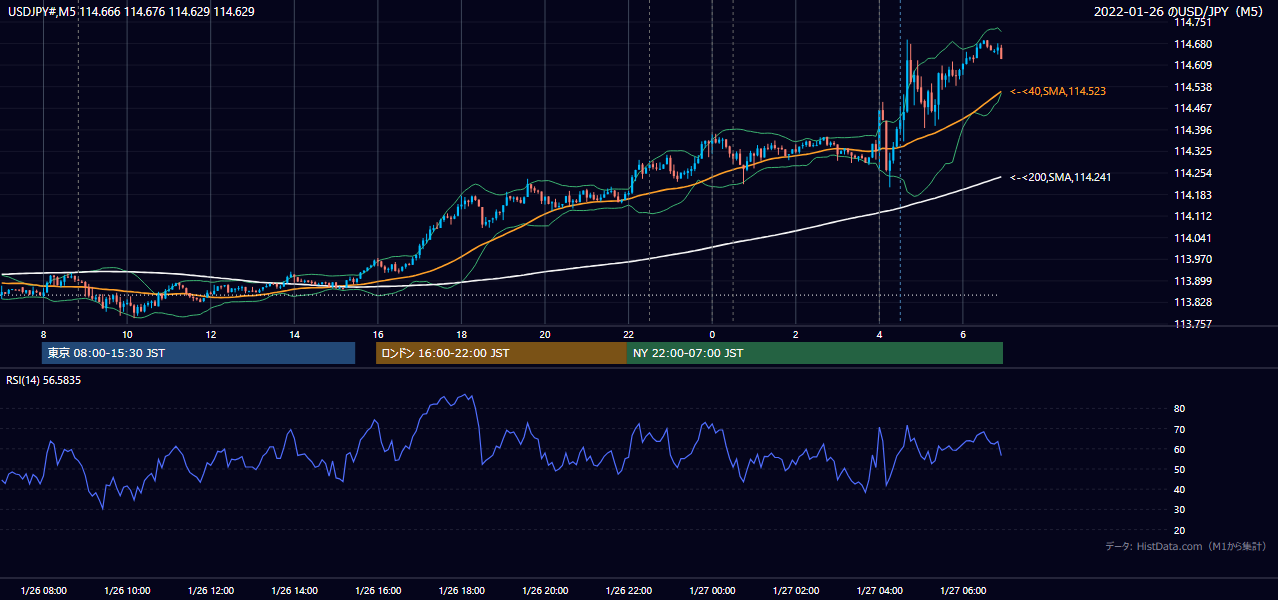Click price axis value 114.751
1278x600 pixels.
(1192, 22)
